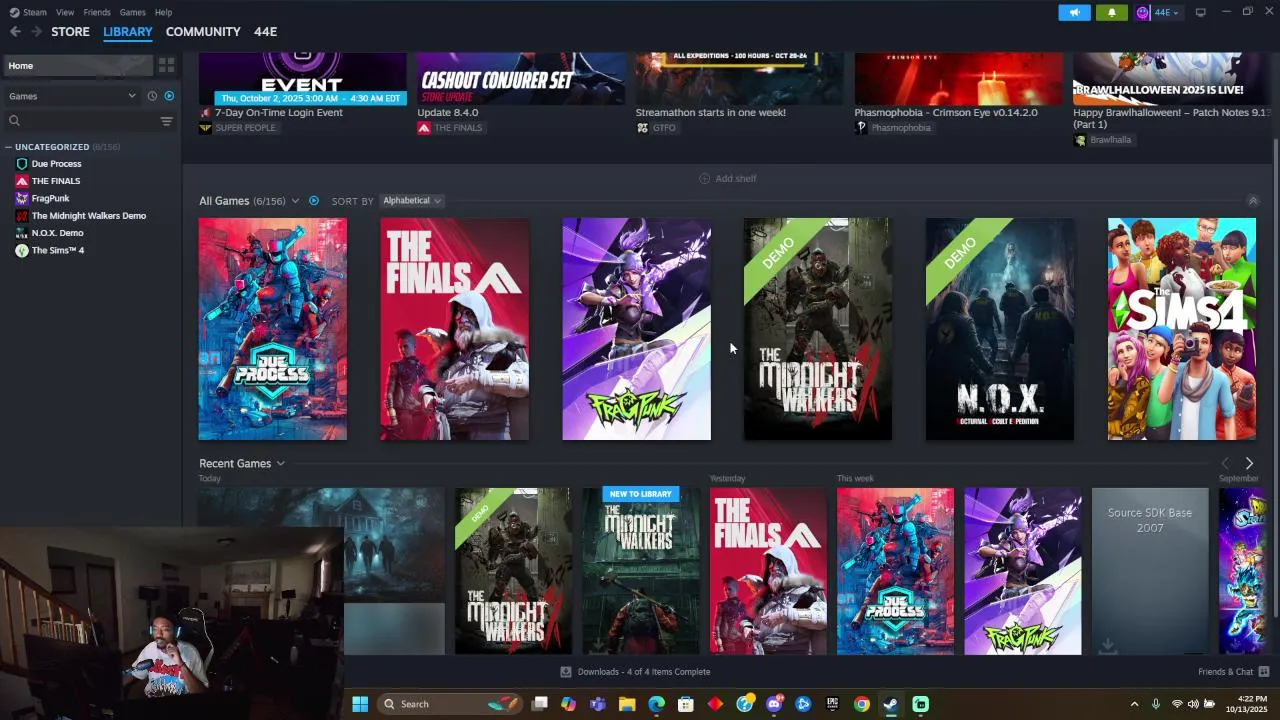
Task: Click the Add shelf button
Action: point(728,179)
